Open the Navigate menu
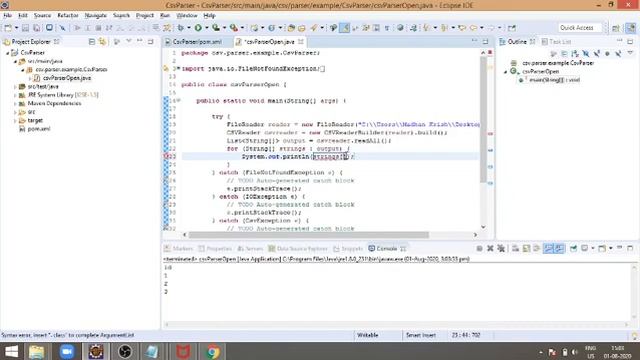Screen dimensions: 640x360 [x=96, y=16]
